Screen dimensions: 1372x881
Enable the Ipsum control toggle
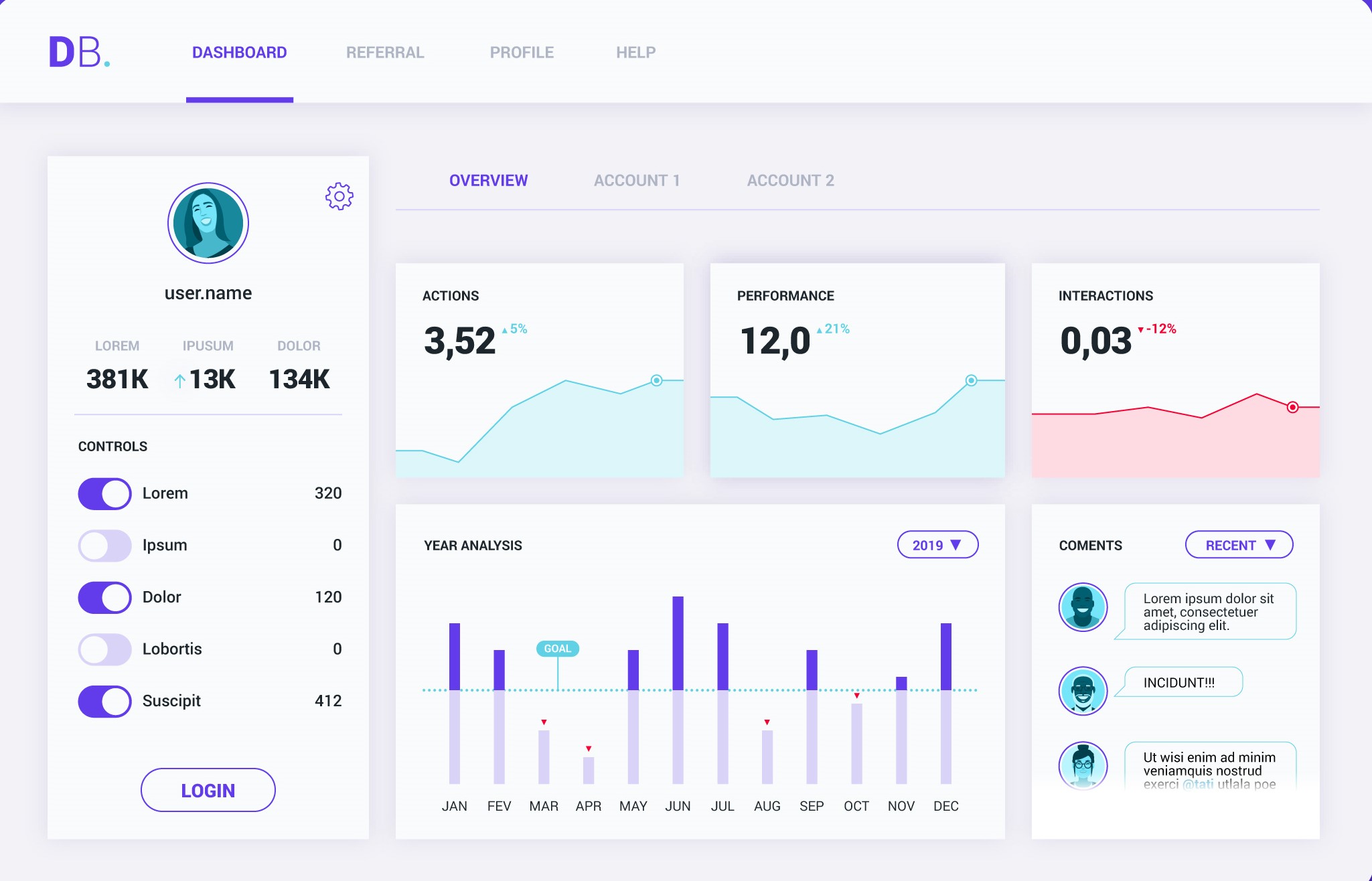click(x=104, y=545)
